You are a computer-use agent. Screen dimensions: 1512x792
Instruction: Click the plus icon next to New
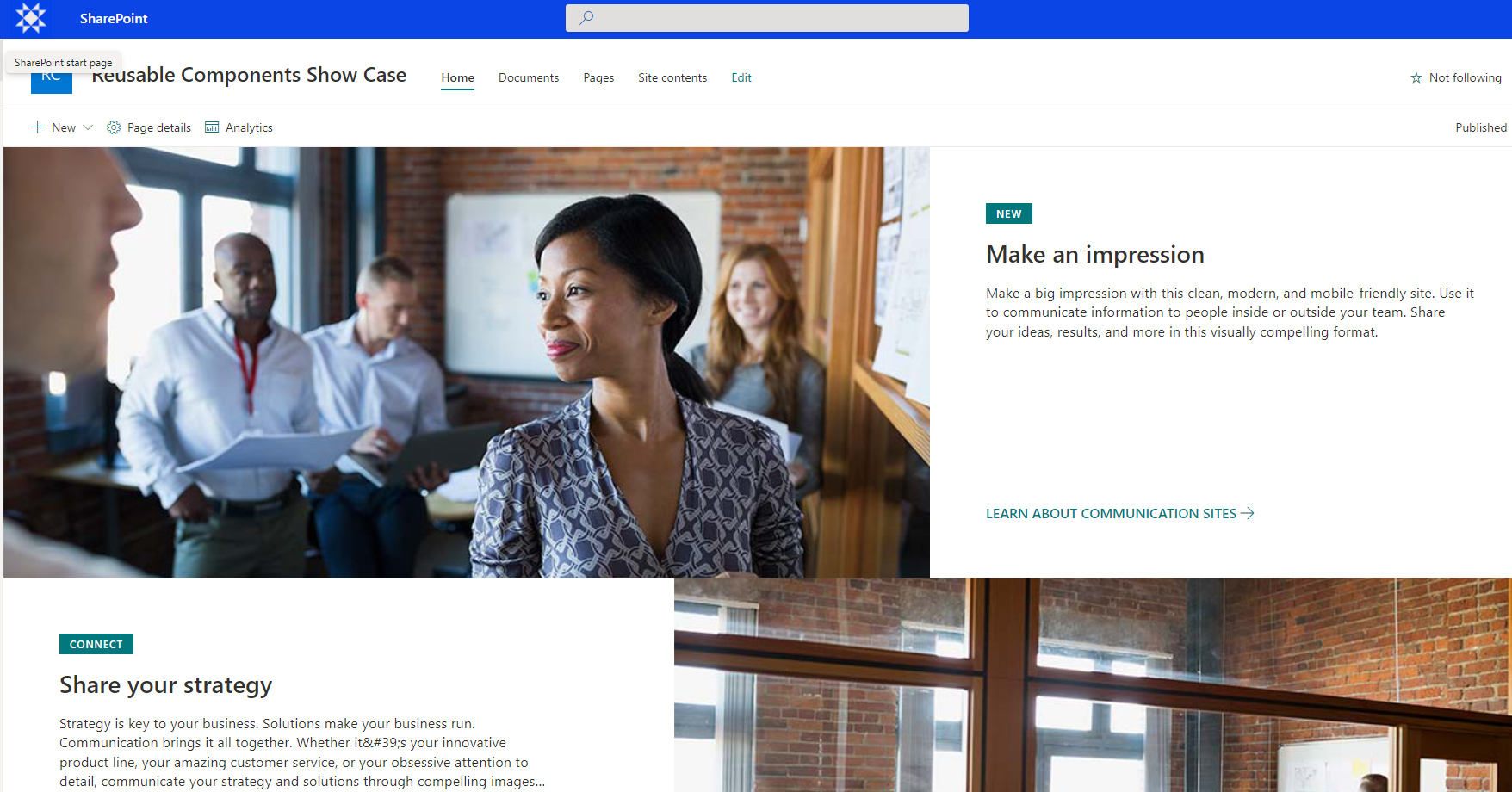click(x=38, y=127)
